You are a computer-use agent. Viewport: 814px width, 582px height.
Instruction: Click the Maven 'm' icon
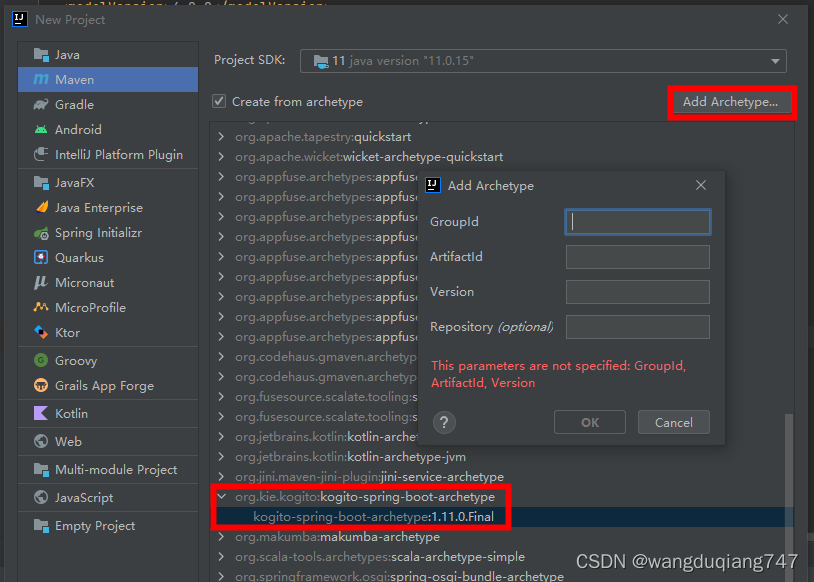(x=41, y=79)
